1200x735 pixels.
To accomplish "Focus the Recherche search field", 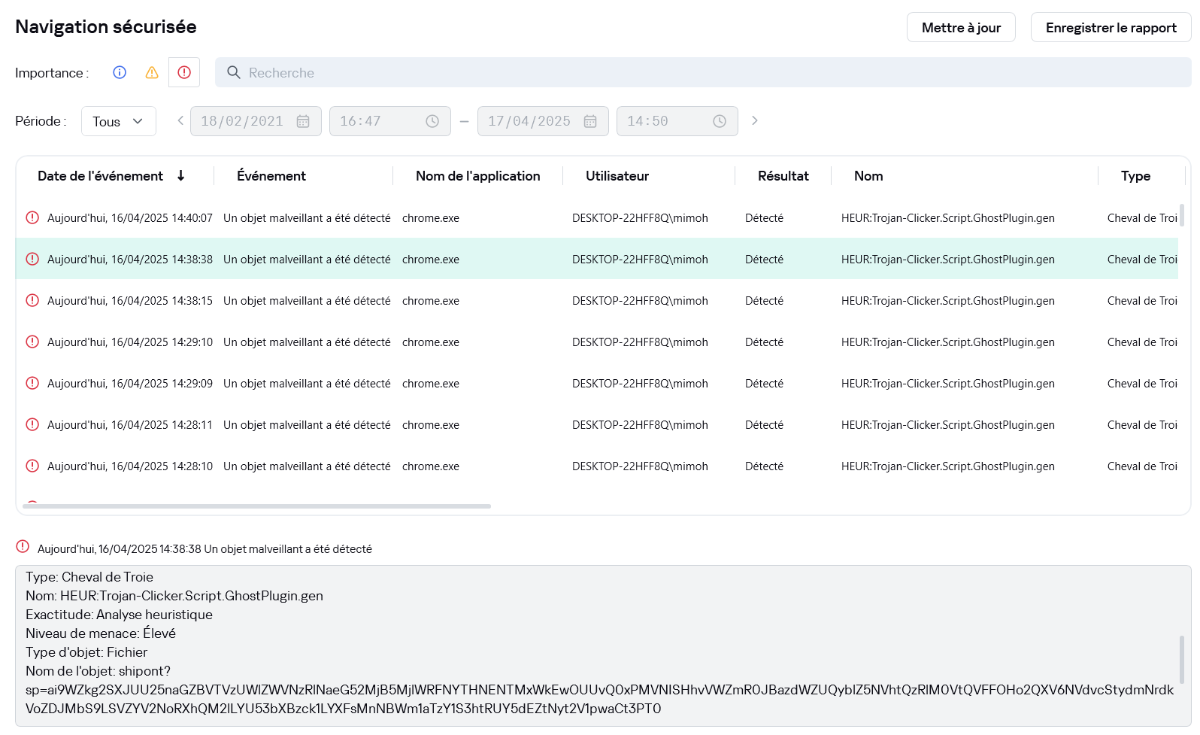I will pos(703,72).
